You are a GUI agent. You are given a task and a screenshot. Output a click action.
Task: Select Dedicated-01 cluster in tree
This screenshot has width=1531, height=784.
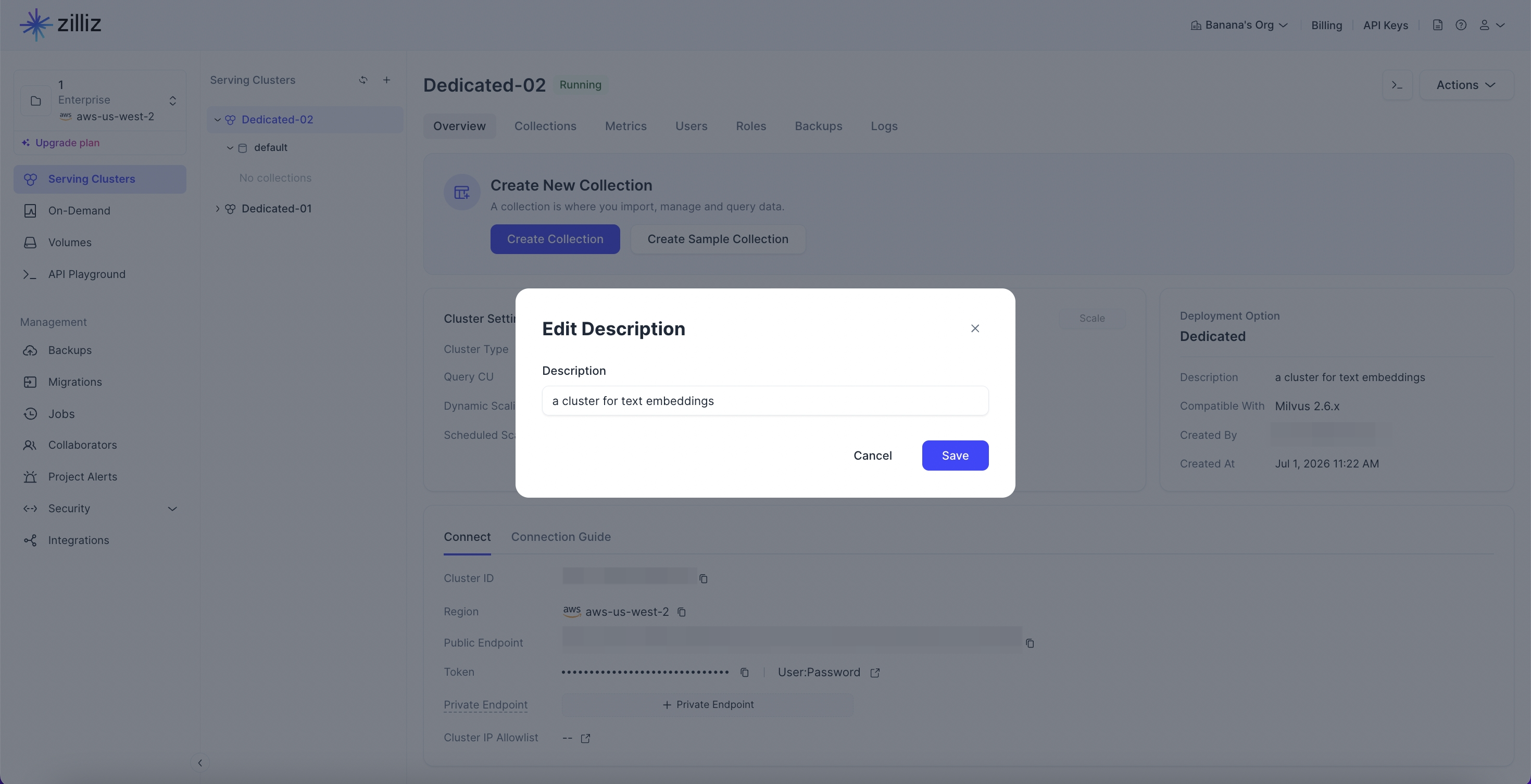pos(277,208)
